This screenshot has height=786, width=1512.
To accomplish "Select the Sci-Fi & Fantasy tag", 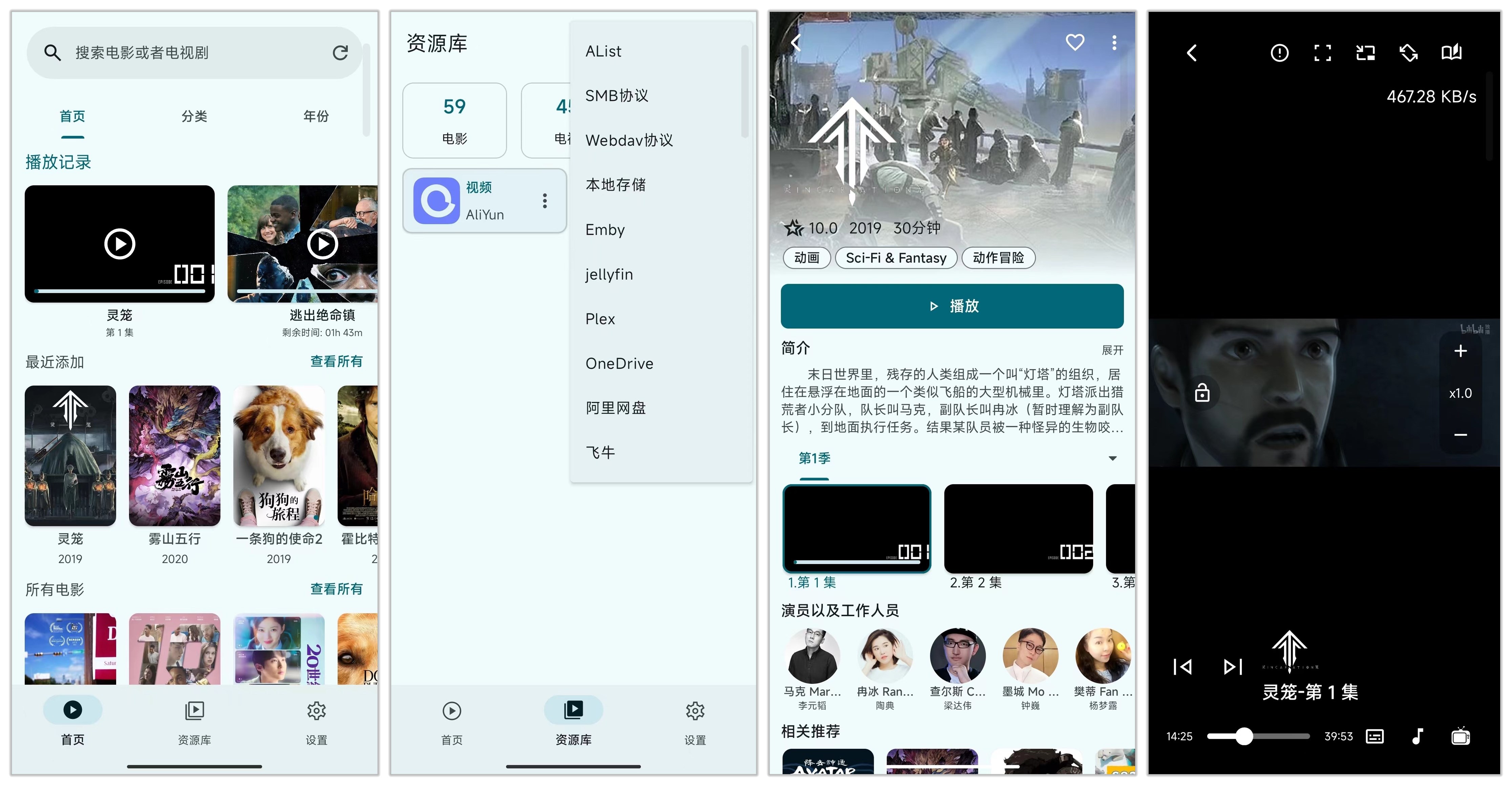I will (896, 258).
